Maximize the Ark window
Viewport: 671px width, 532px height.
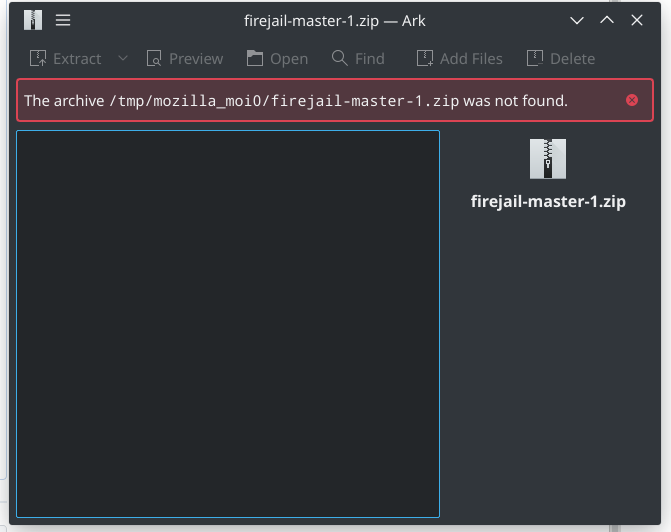607,20
